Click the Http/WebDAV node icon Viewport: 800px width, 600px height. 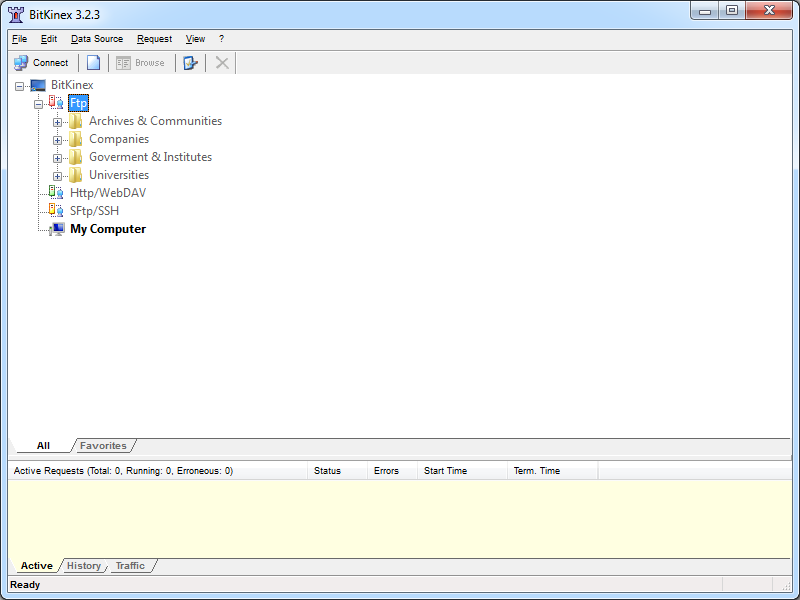56,193
